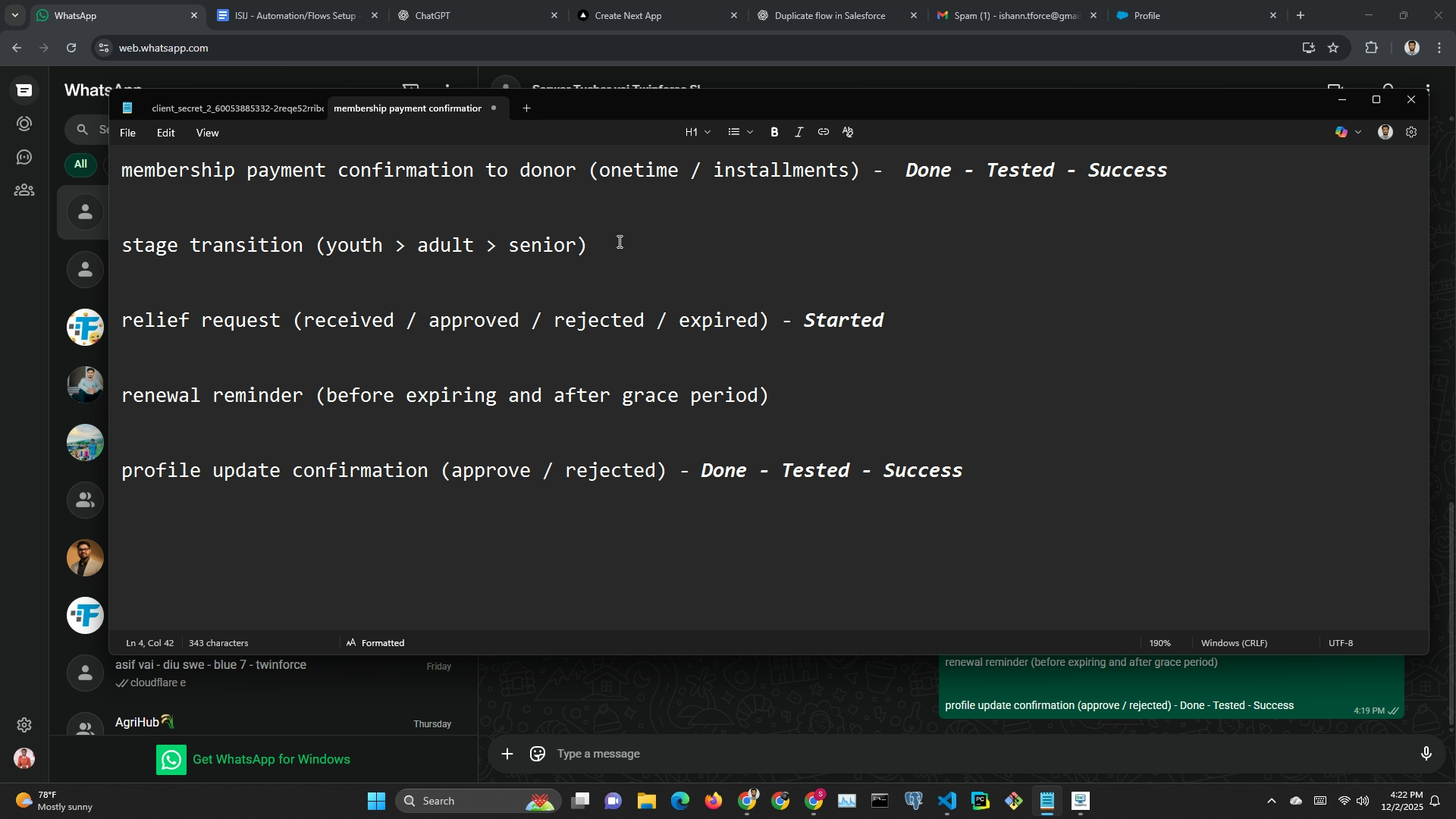This screenshot has height=819, width=1456.
Task: Toggle the Formatted view in status bar
Action: pyautogui.click(x=375, y=643)
